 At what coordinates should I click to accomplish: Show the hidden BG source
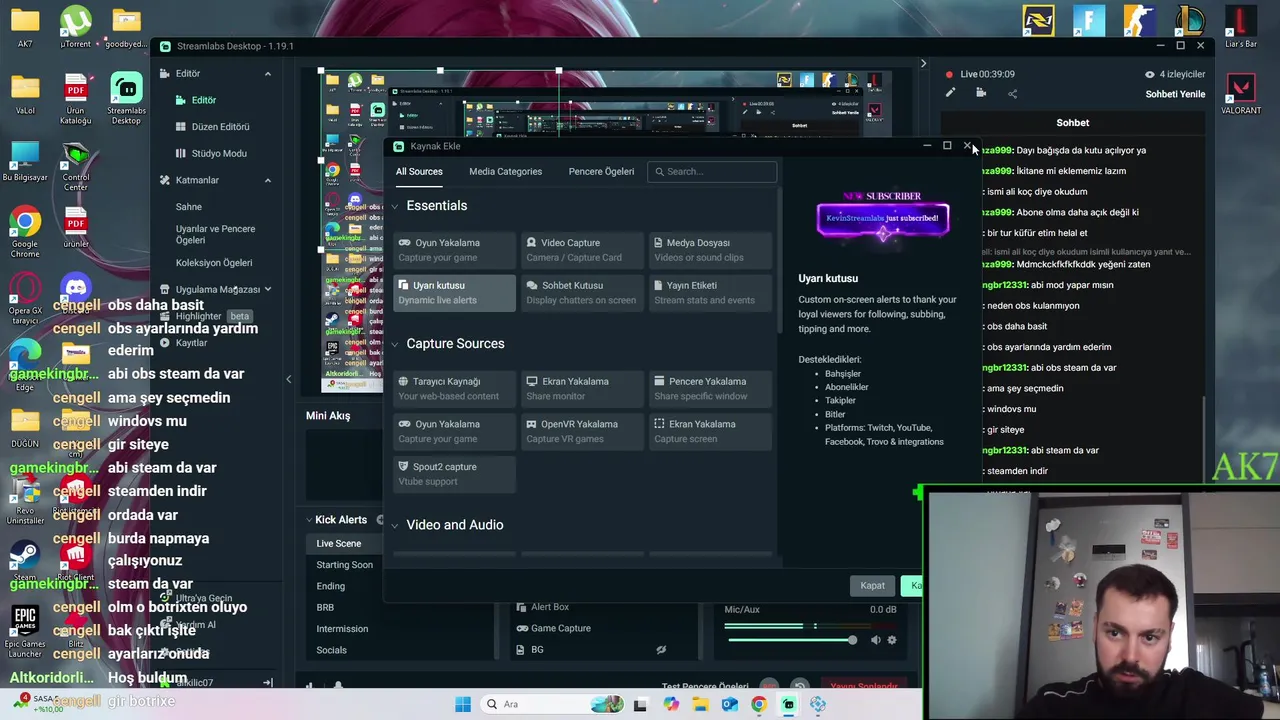pyautogui.click(x=661, y=650)
